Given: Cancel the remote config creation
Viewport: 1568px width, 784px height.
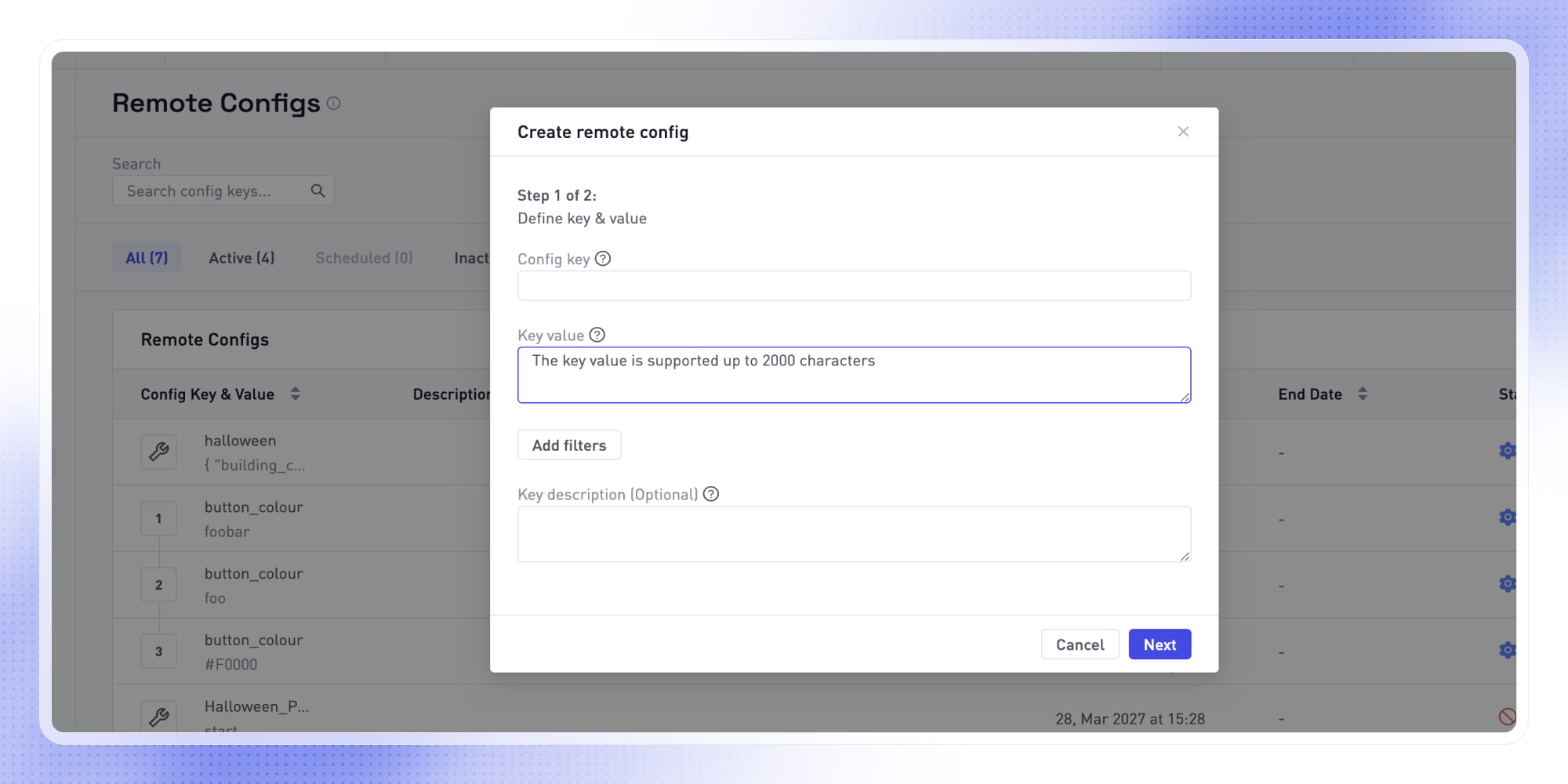Looking at the screenshot, I should [1080, 644].
